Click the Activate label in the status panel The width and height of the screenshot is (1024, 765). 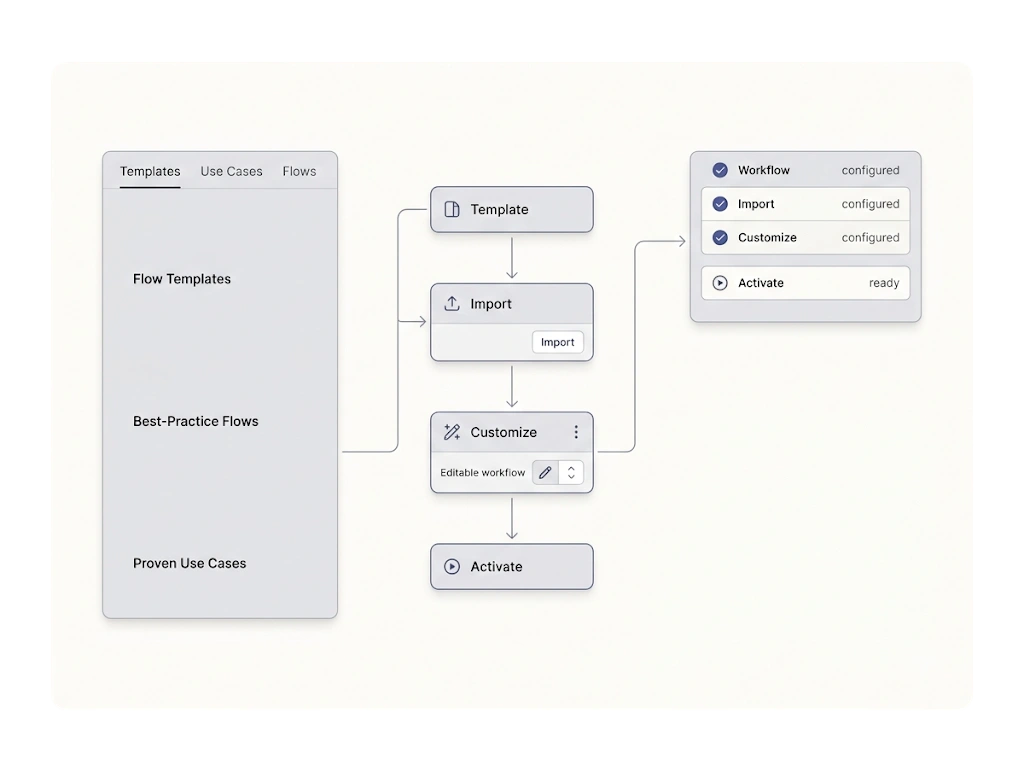click(x=761, y=283)
